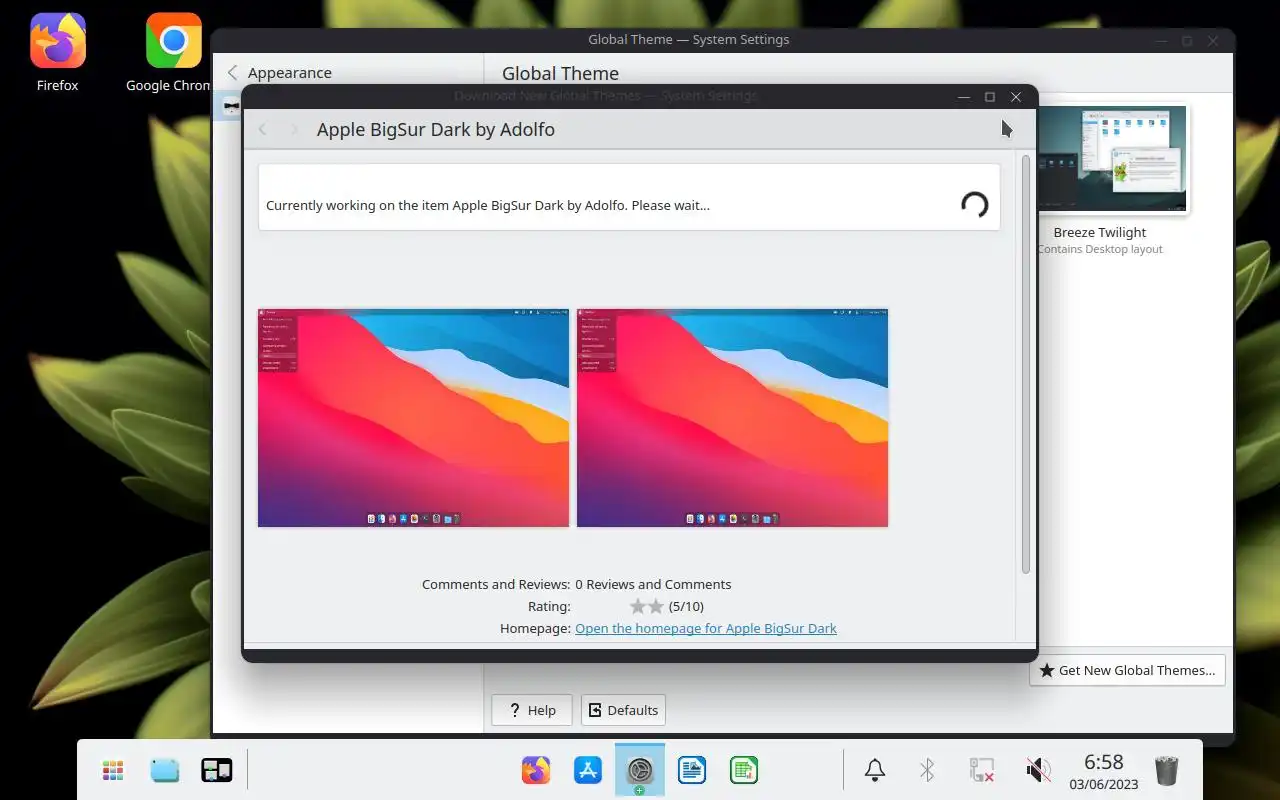The height and width of the screenshot is (800, 1280).
Task: Open the spreadsheet app in dock
Action: pyautogui.click(x=744, y=770)
